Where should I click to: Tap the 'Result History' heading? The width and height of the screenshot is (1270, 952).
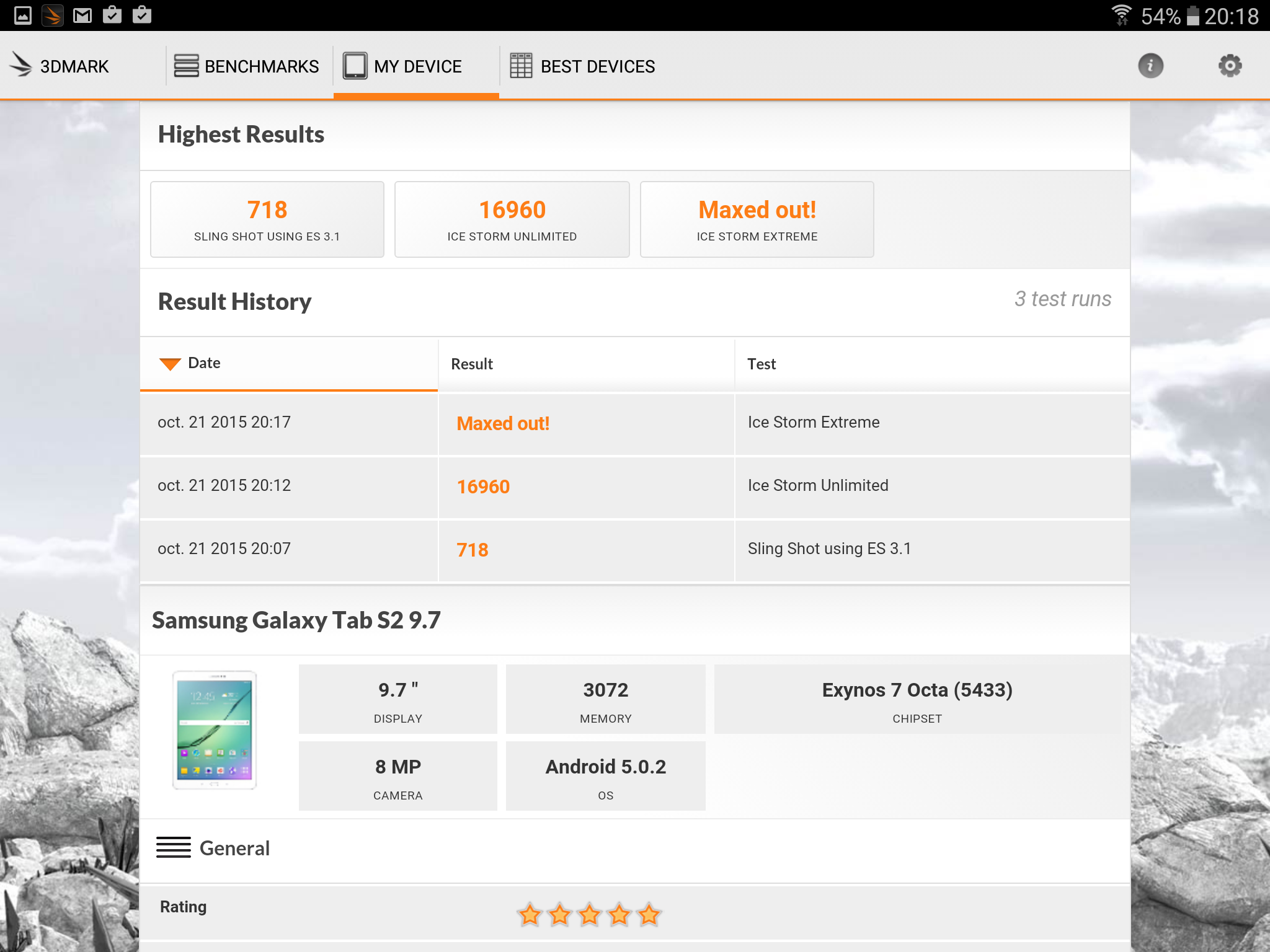point(234,302)
